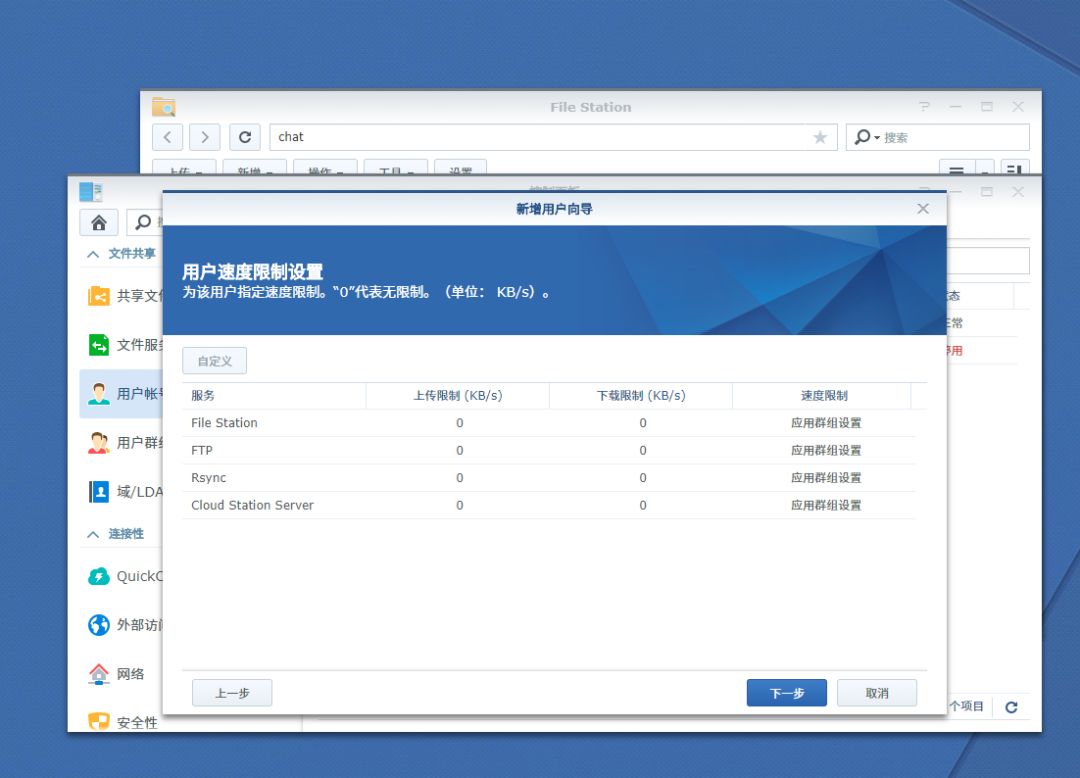This screenshot has height=778, width=1080.
Task: Click File Station 应用群组设置 speed cell
Action: [x=826, y=423]
